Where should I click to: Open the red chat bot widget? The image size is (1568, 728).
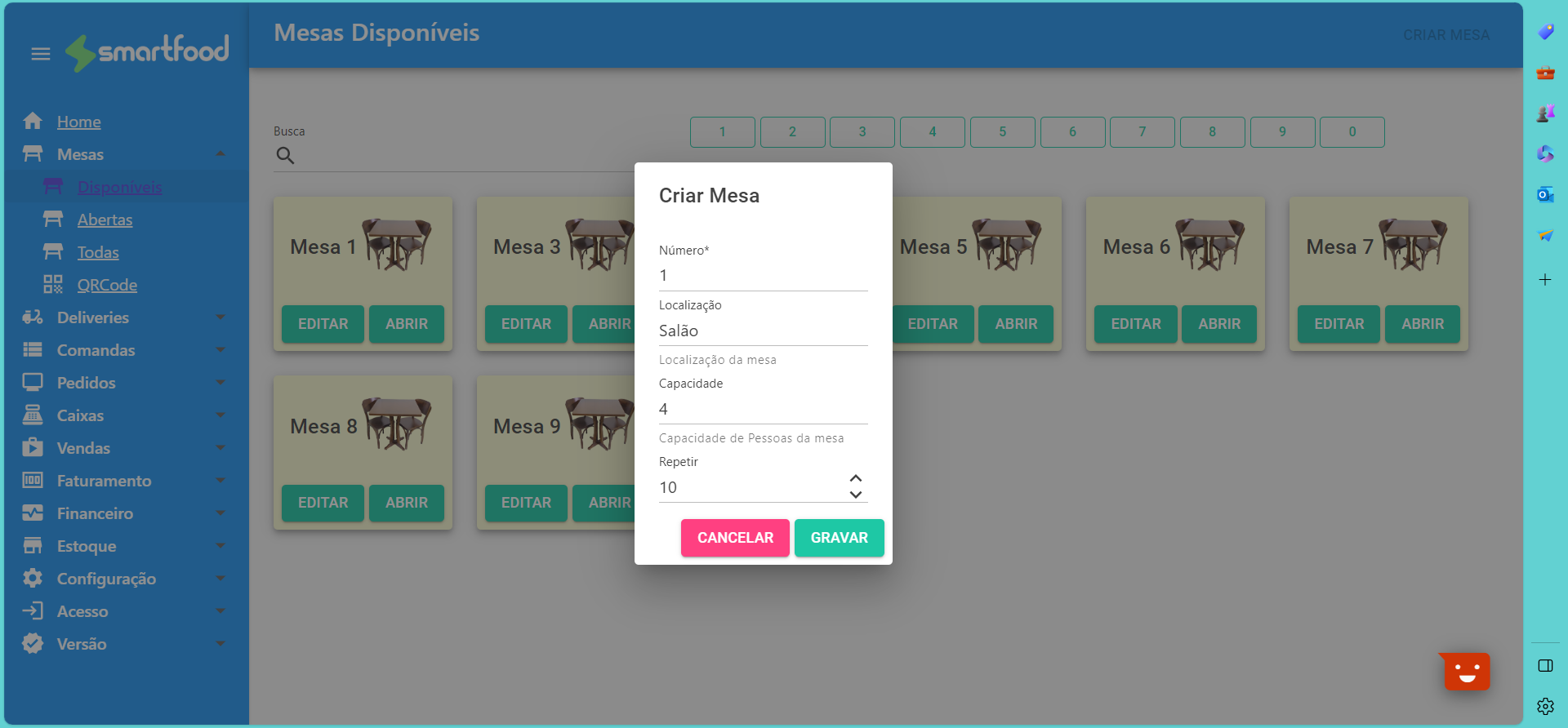[1467, 673]
